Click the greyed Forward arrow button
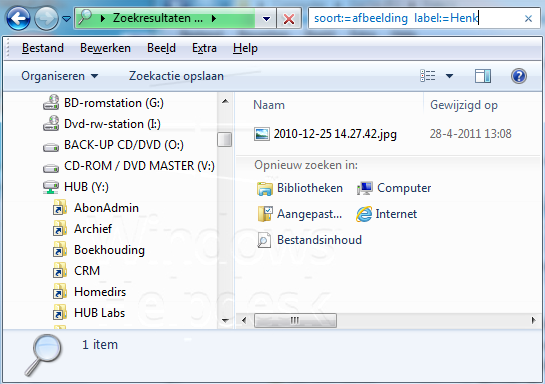The width and height of the screenshot is (545, 384). click(46, 18)
